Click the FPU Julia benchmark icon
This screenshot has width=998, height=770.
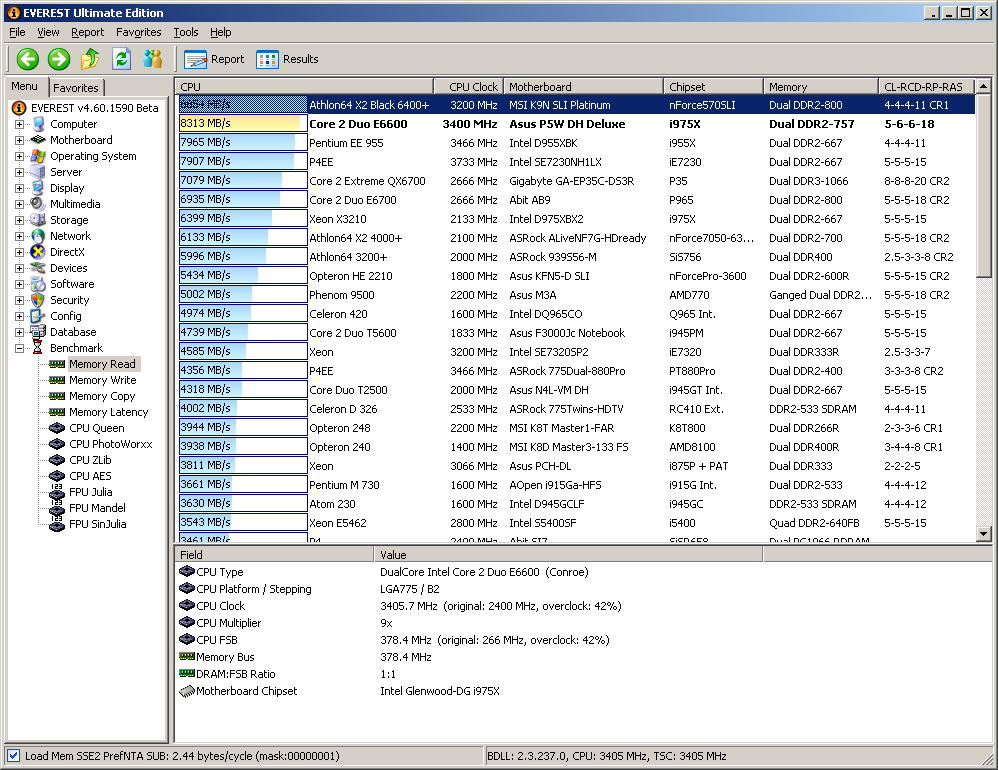(57, 492)
